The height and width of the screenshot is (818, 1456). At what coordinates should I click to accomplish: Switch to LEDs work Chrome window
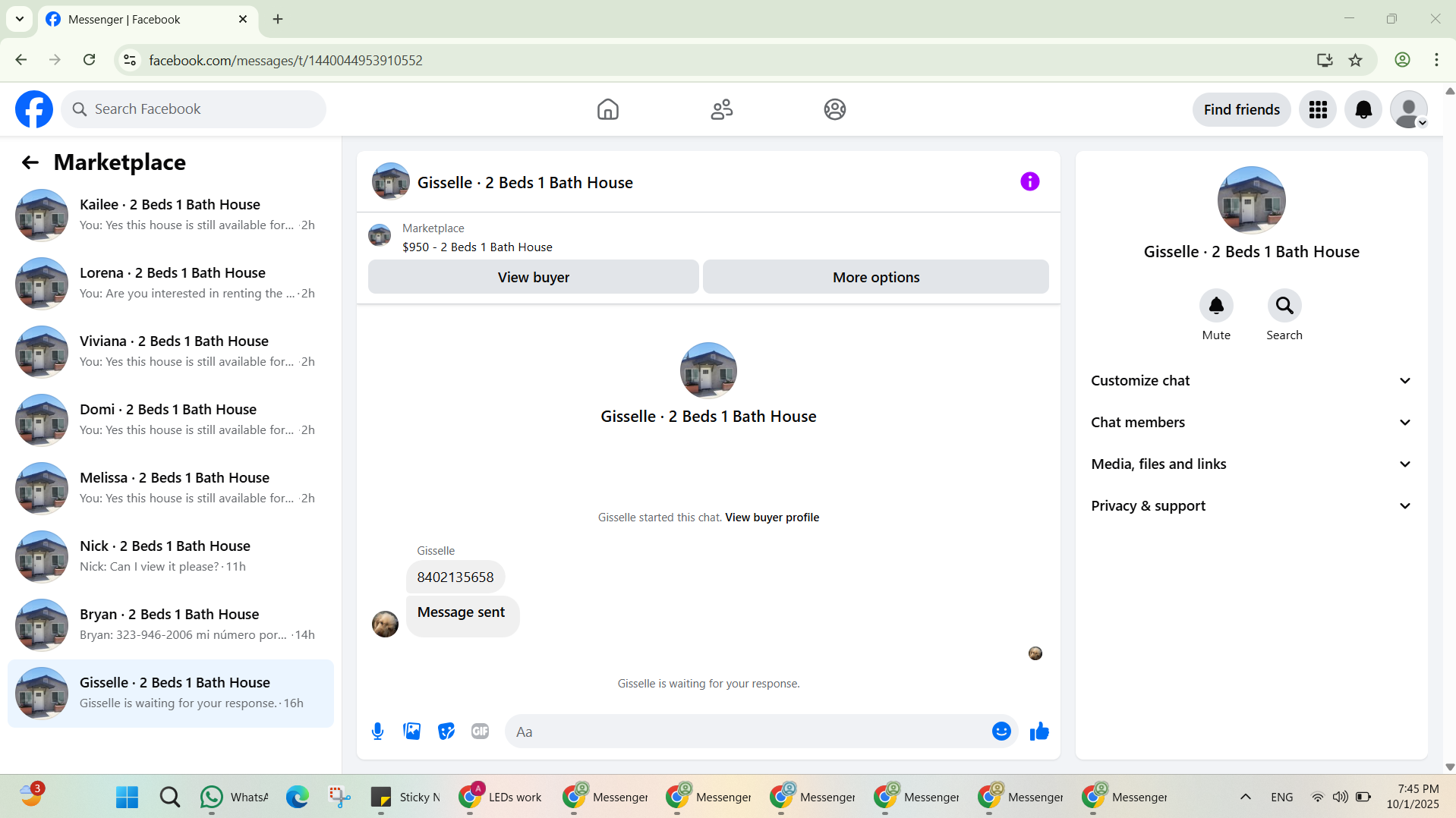tap(501, 797)
